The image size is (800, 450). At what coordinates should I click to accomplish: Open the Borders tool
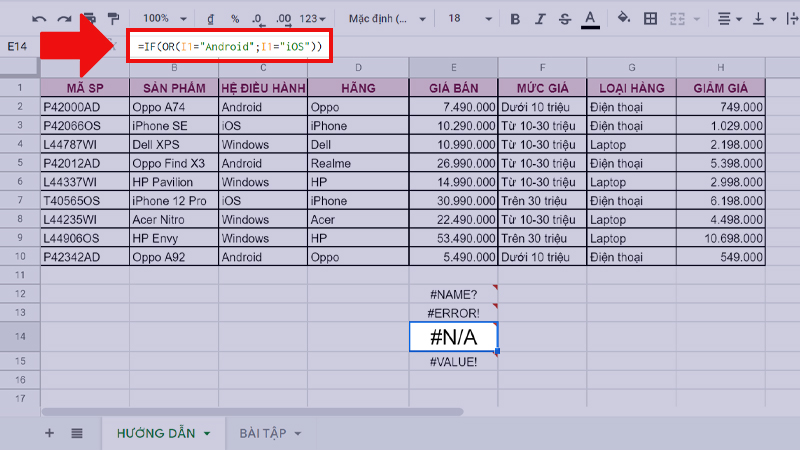point(650,18)
